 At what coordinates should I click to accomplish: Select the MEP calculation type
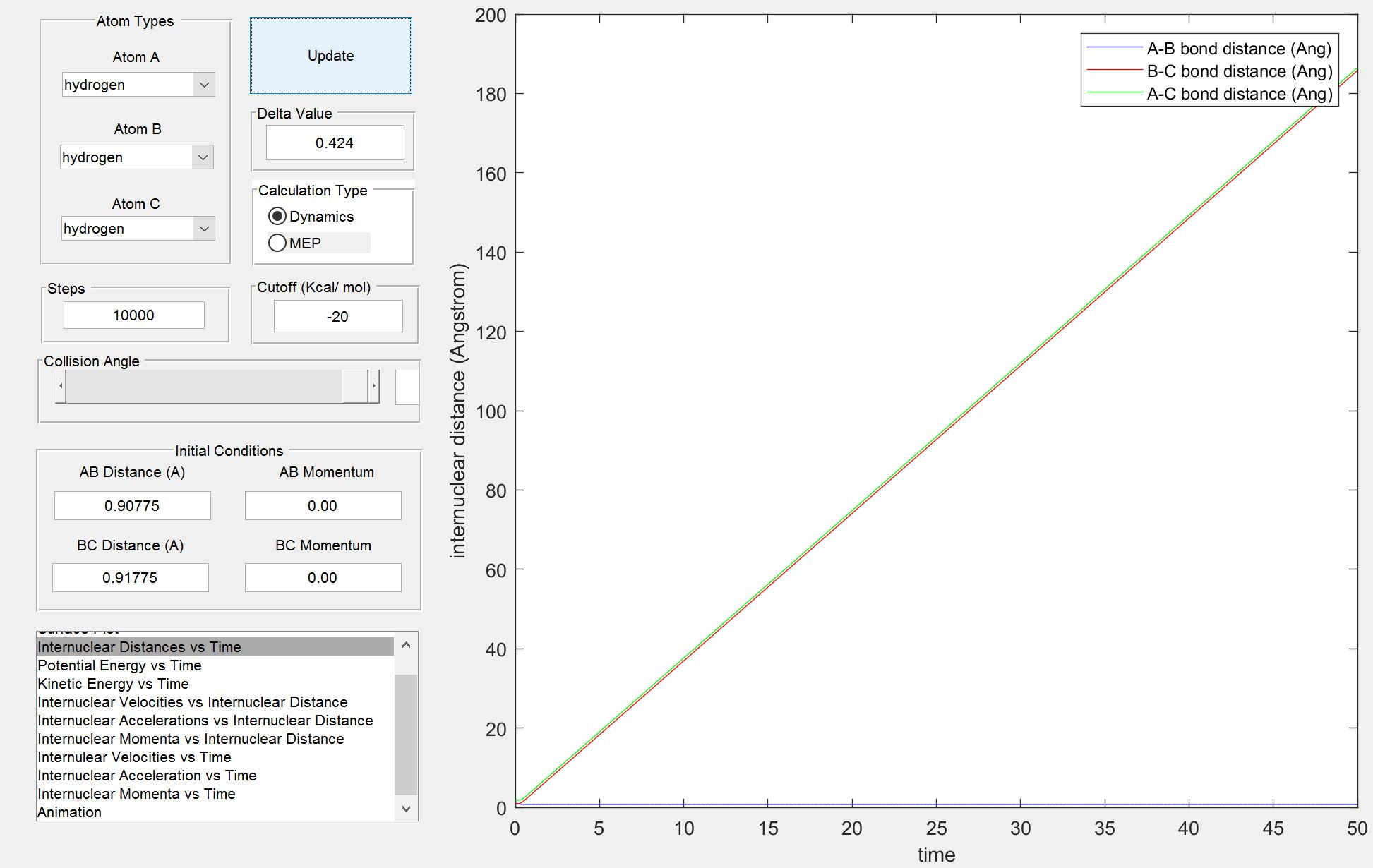pyautogui.click(x=277, y=243)
